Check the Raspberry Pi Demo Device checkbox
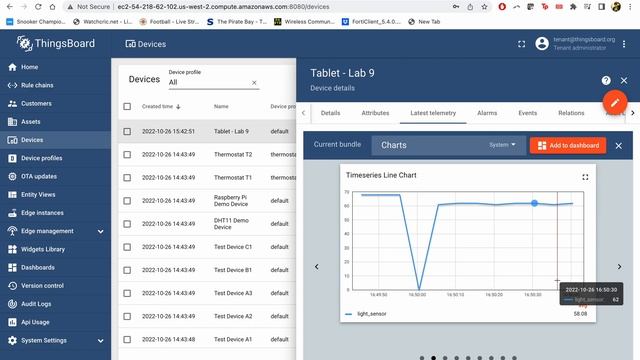Viewport: 640px width, 360px height. 127,201
